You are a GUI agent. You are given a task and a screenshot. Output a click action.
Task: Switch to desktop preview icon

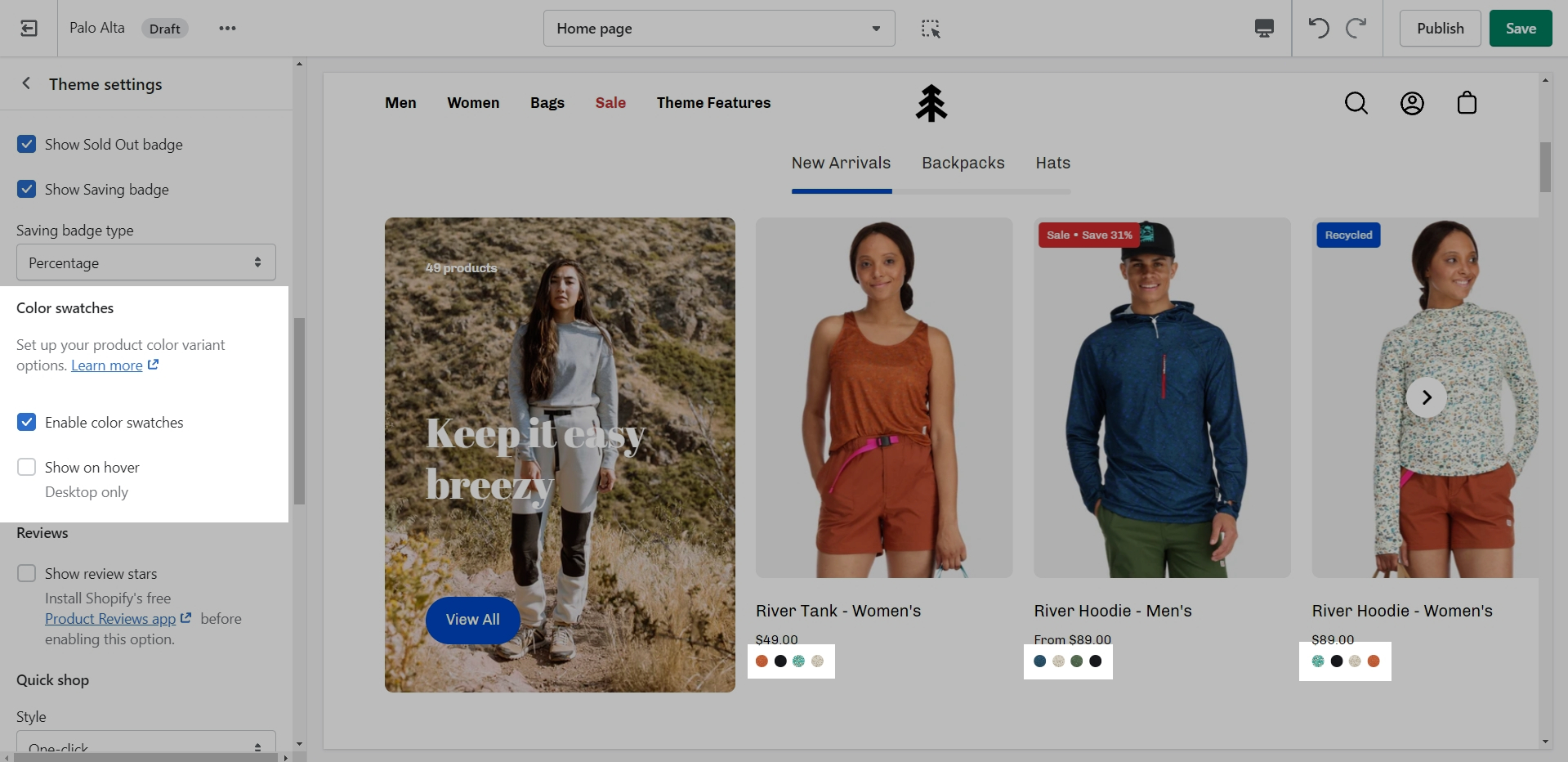click(1263, 29)
